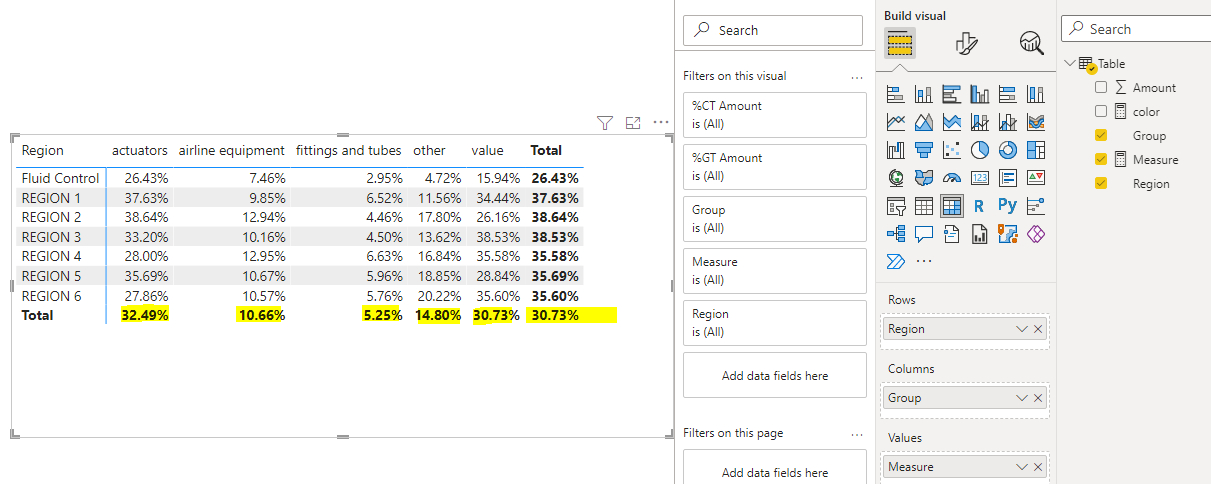Open the Measure dropdown in Values well
1211x484 pixels.
coord(1021,467)
